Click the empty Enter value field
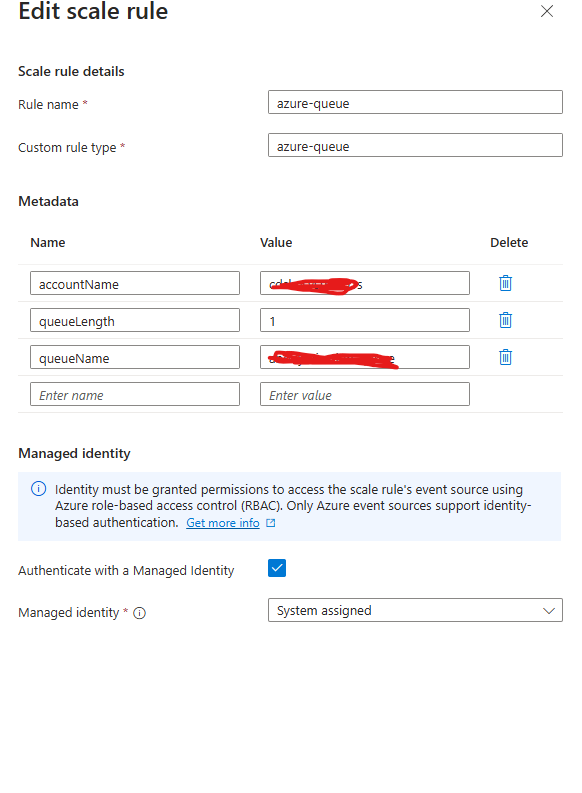Viewport: 582px width, 793px height. [365, 394]
